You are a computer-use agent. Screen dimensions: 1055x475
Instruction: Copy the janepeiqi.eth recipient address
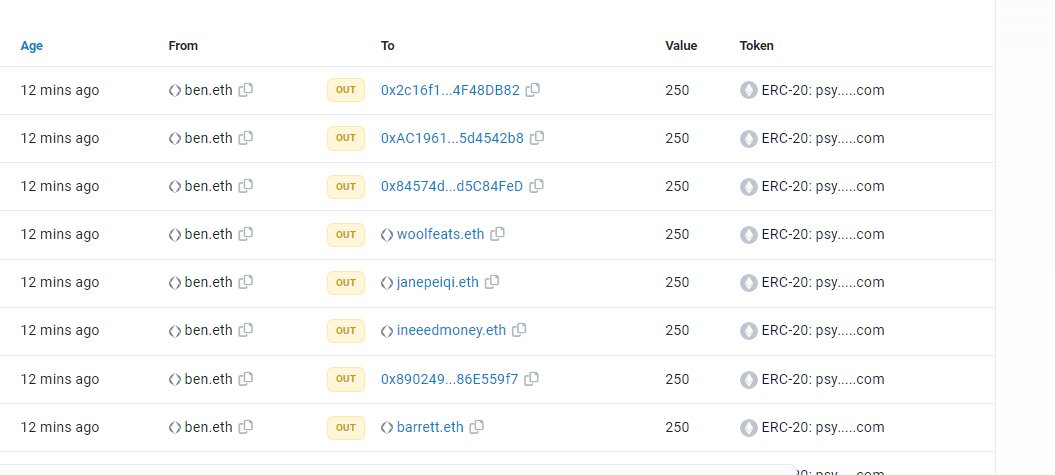click(492, 282)
